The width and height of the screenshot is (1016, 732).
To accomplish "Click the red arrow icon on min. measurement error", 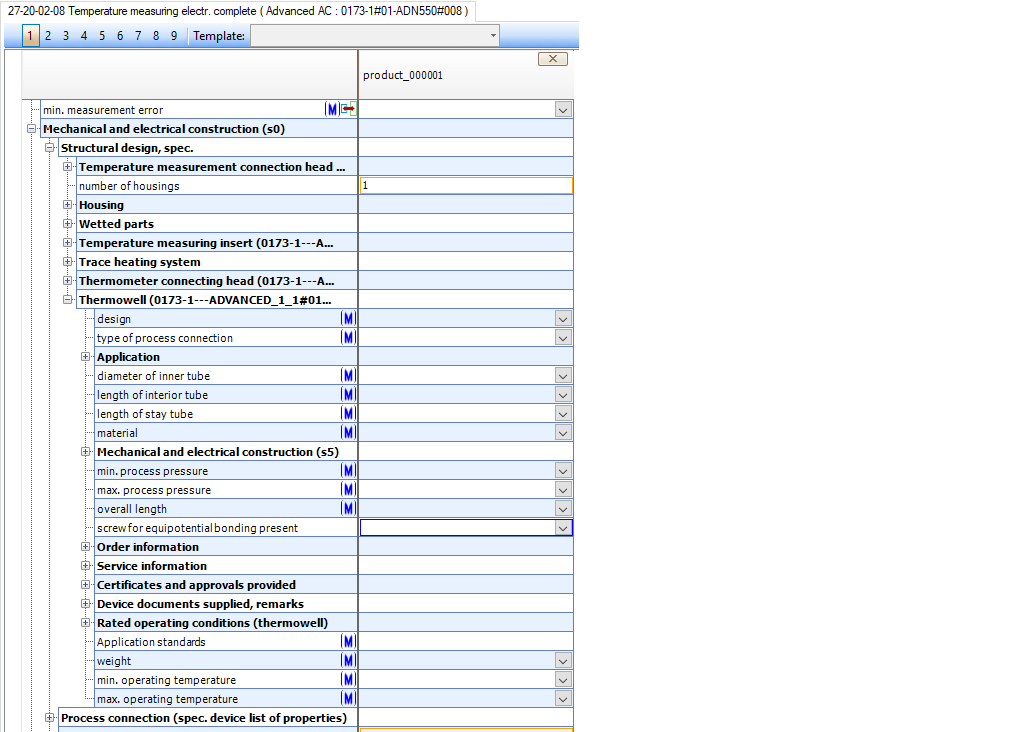I will point(348,110).
